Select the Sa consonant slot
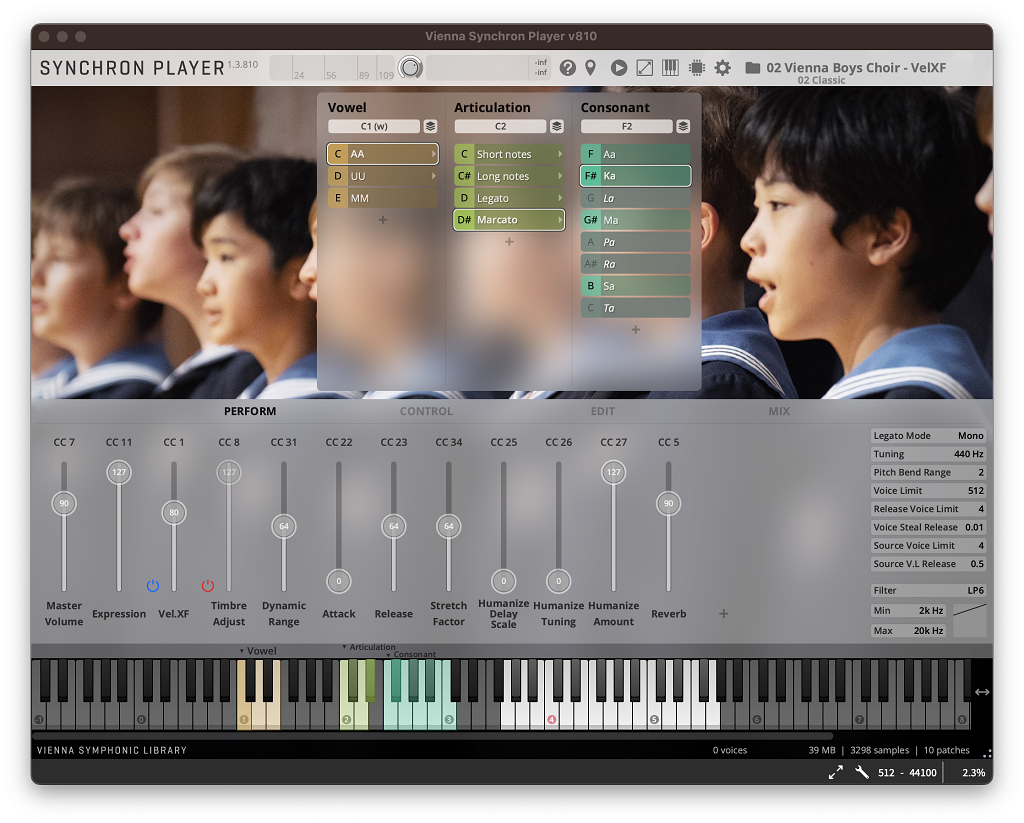The width and height of the screenshot is (1024, 823). pos(635,286)
